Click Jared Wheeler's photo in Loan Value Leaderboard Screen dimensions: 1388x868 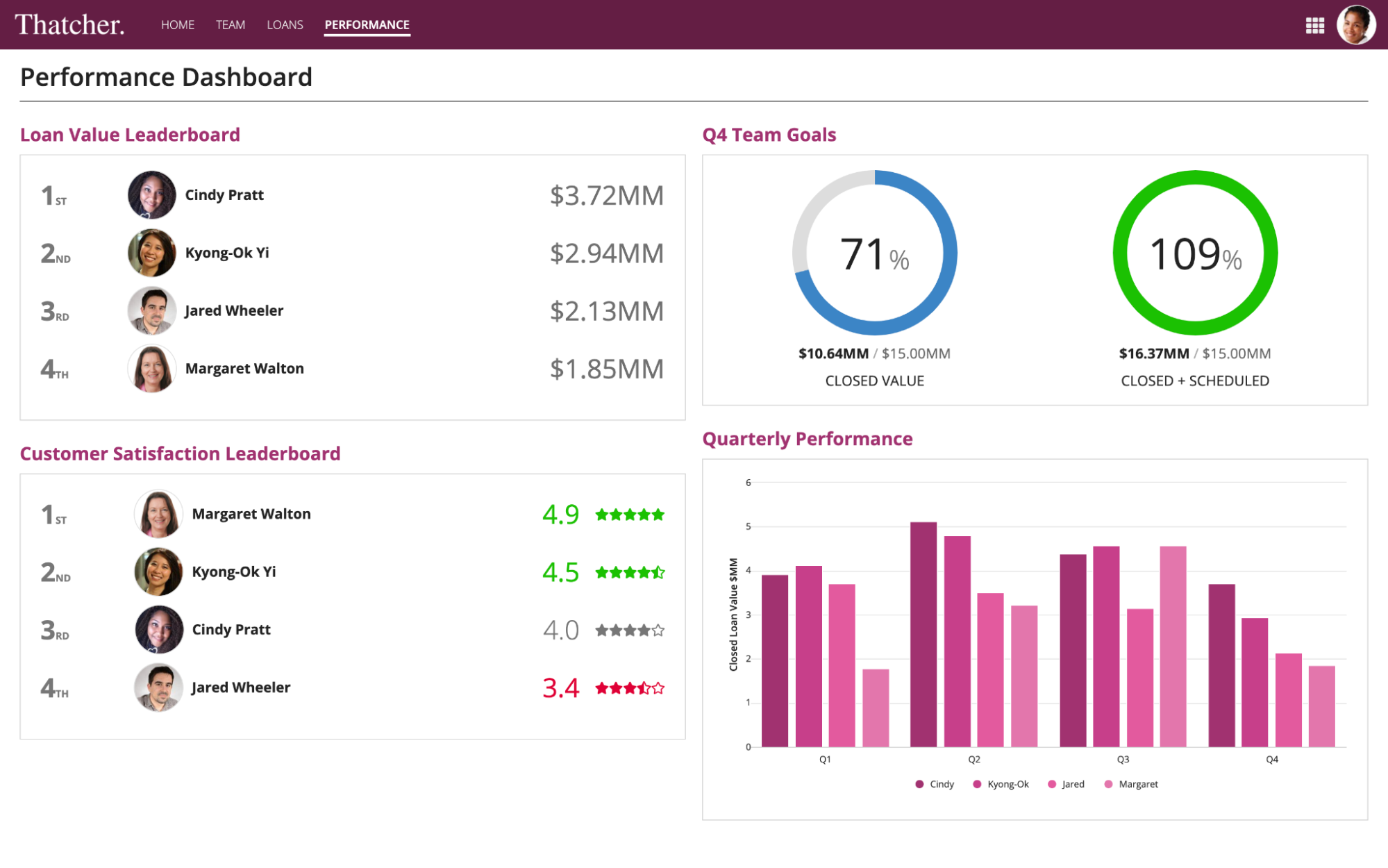151,310
